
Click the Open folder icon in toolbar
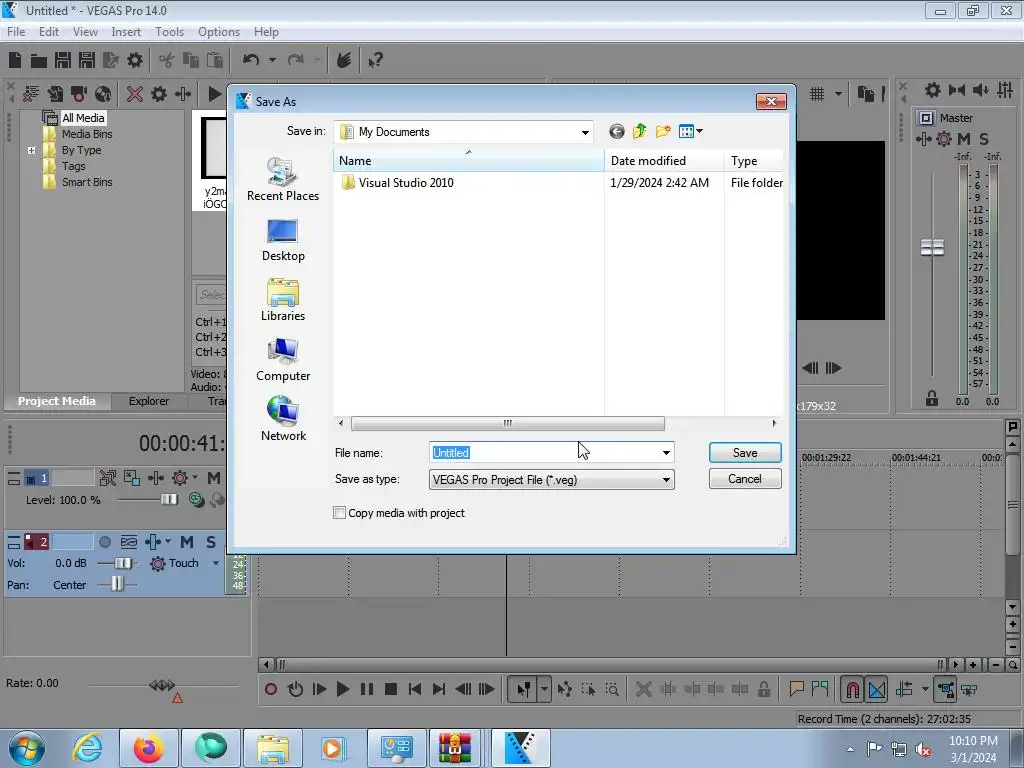coord(39,61)
